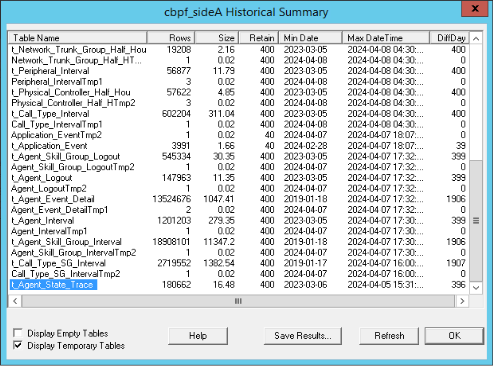This screenshot has width=493, height=368.
Task: Select the Call_Type_SG_IntervalTmp2 row
Action: pos(239,274)
